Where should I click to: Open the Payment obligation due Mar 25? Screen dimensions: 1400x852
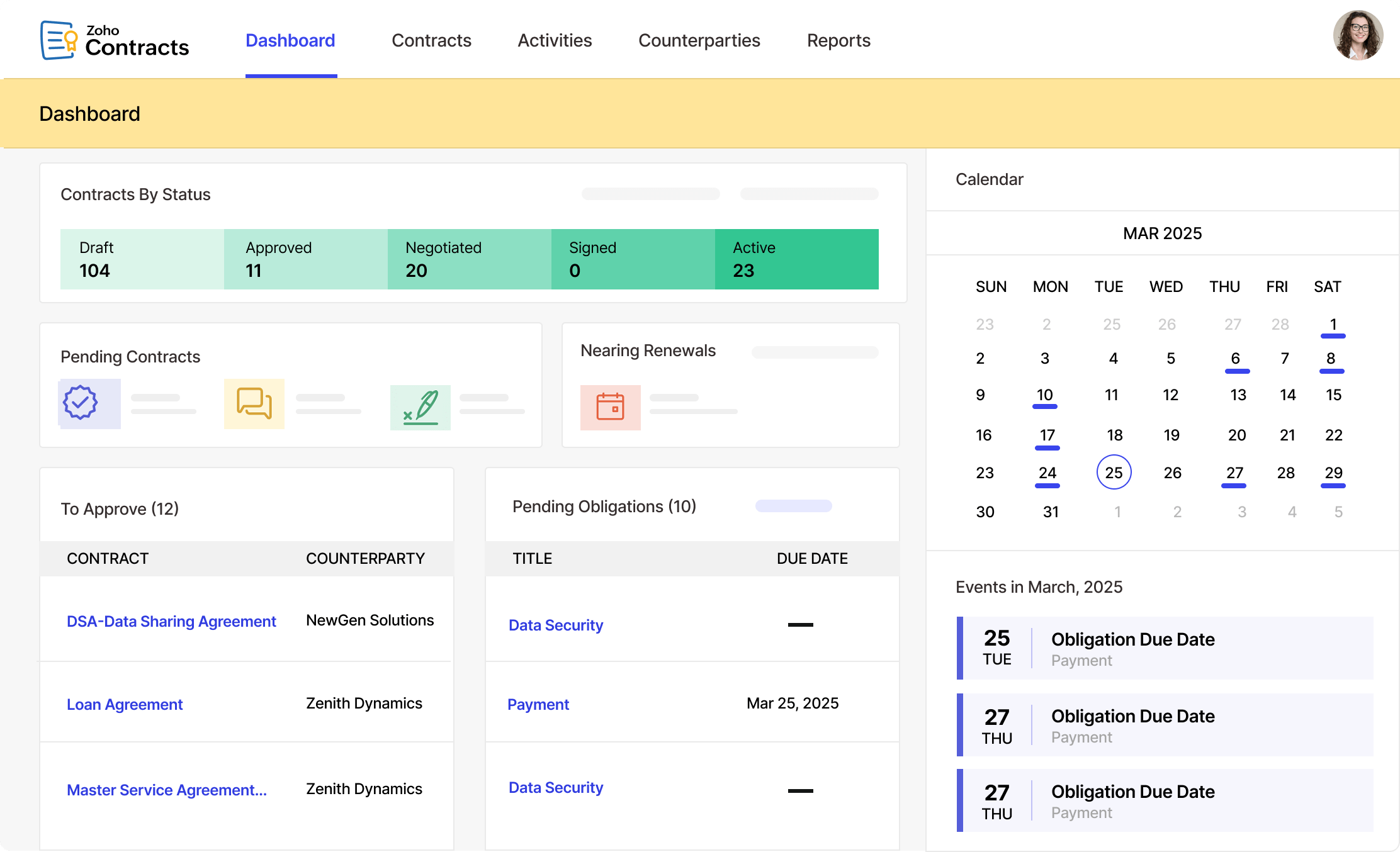click(538, 704)
